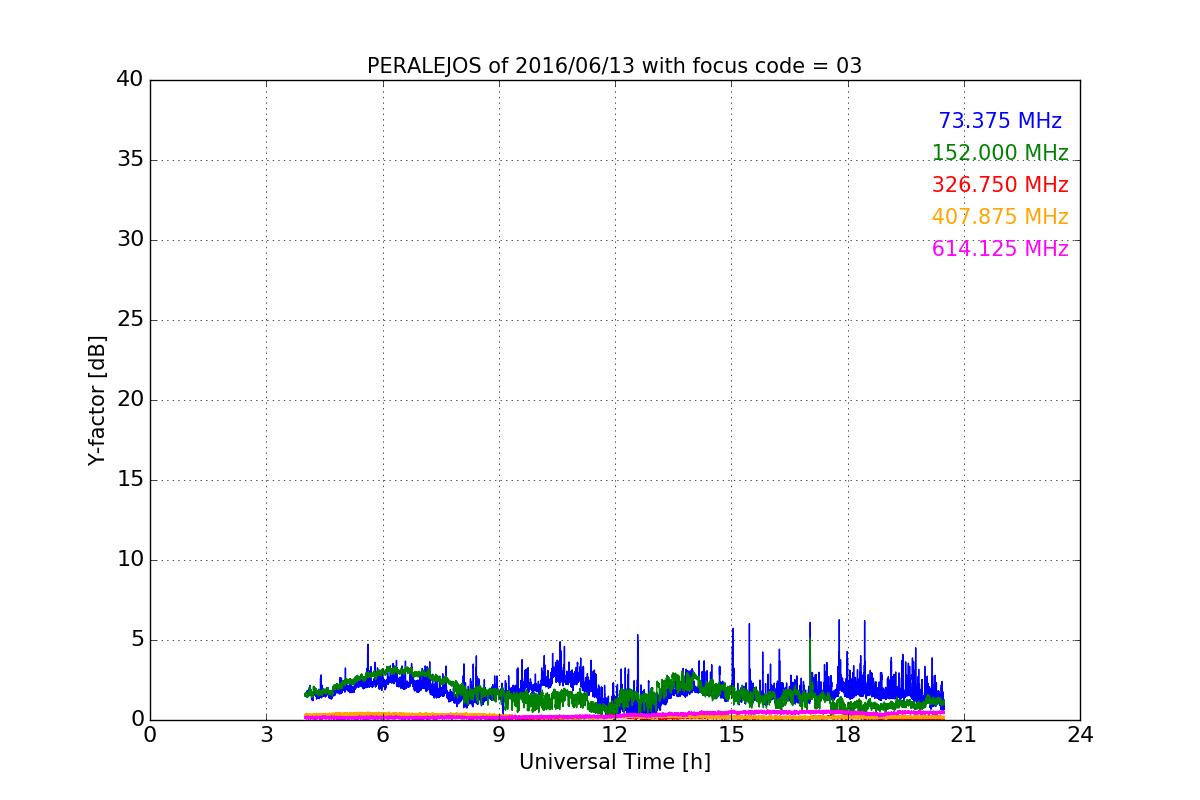Image resolution: width=1200 pixels, height=800 pixels.
Task: Click the plot title mentioning PERALEJOS
Action: pos(614,66)
